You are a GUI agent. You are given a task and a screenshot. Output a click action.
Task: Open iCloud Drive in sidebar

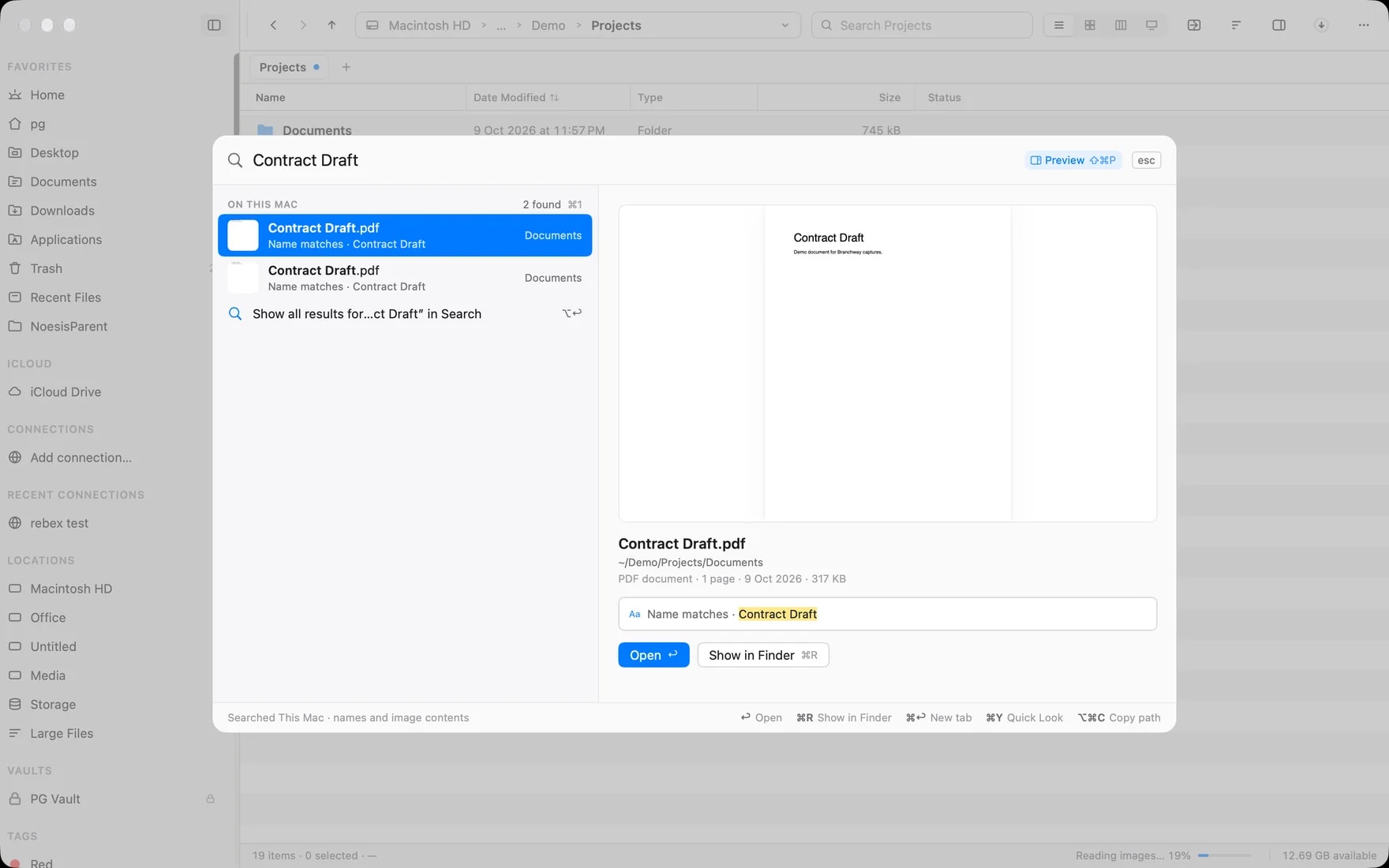tap(66, 392)
